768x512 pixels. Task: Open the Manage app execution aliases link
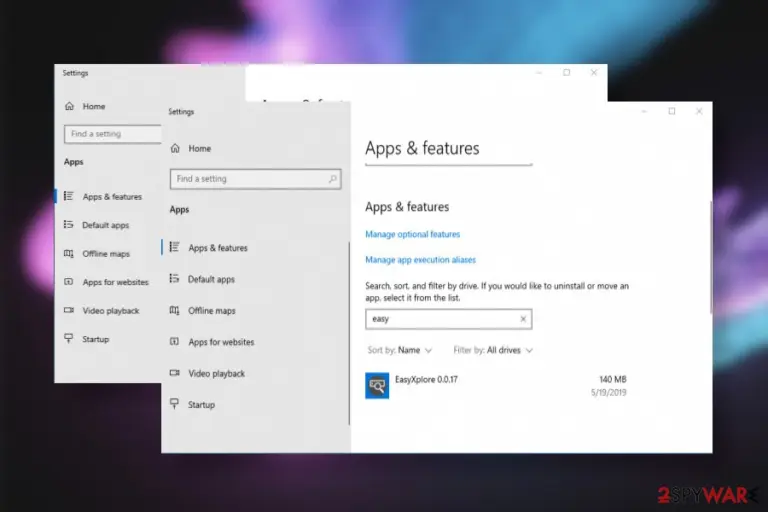pos(420,260)
